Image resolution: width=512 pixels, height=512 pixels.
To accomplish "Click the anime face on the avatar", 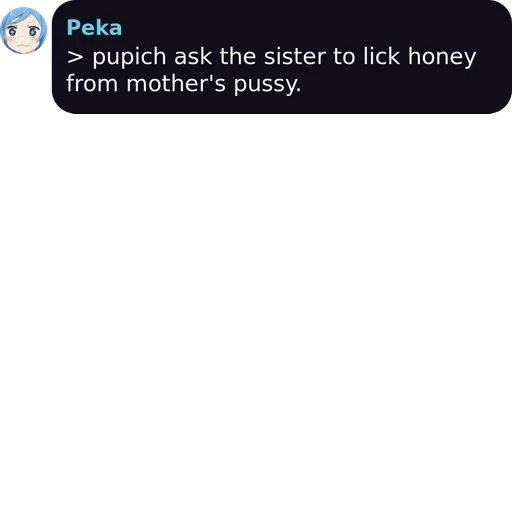I will [23, 37].
